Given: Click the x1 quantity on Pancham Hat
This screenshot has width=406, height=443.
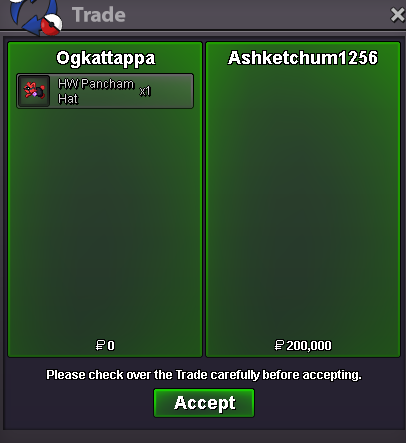Looking at the screenshot, I should tap(145, 91).
